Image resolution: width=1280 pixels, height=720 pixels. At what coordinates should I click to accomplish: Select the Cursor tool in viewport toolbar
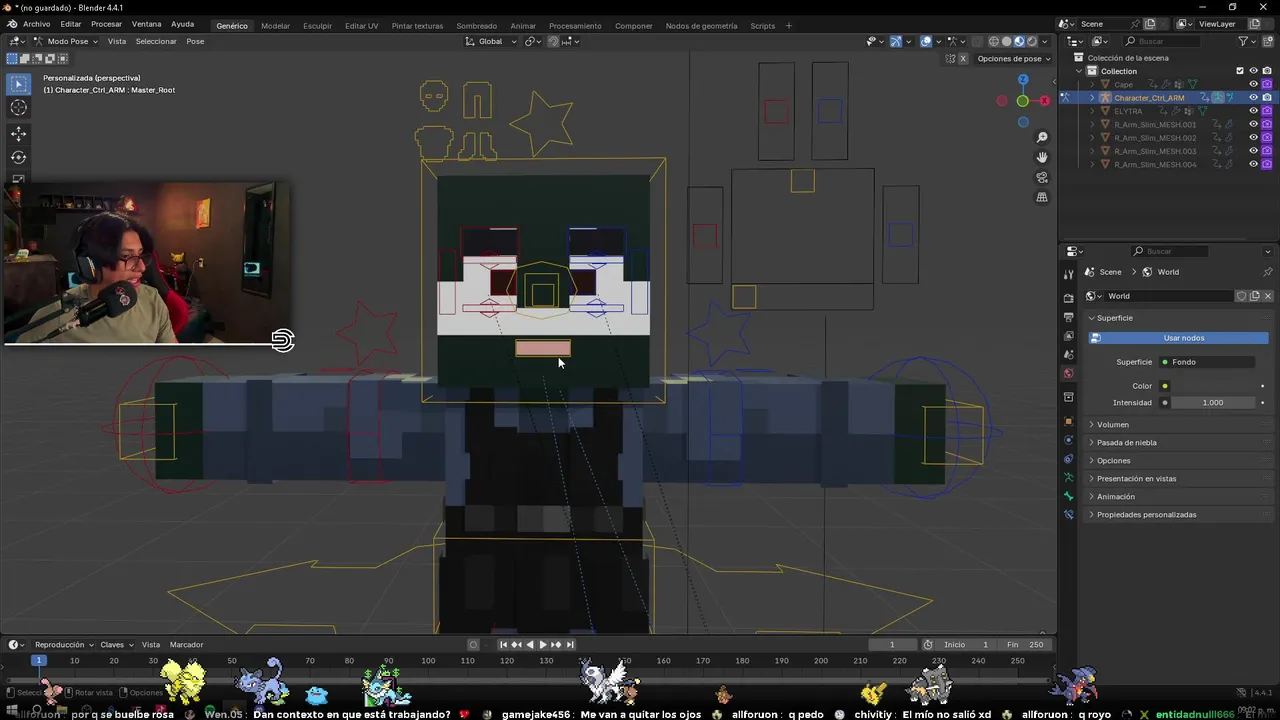[x=19, y=108]
